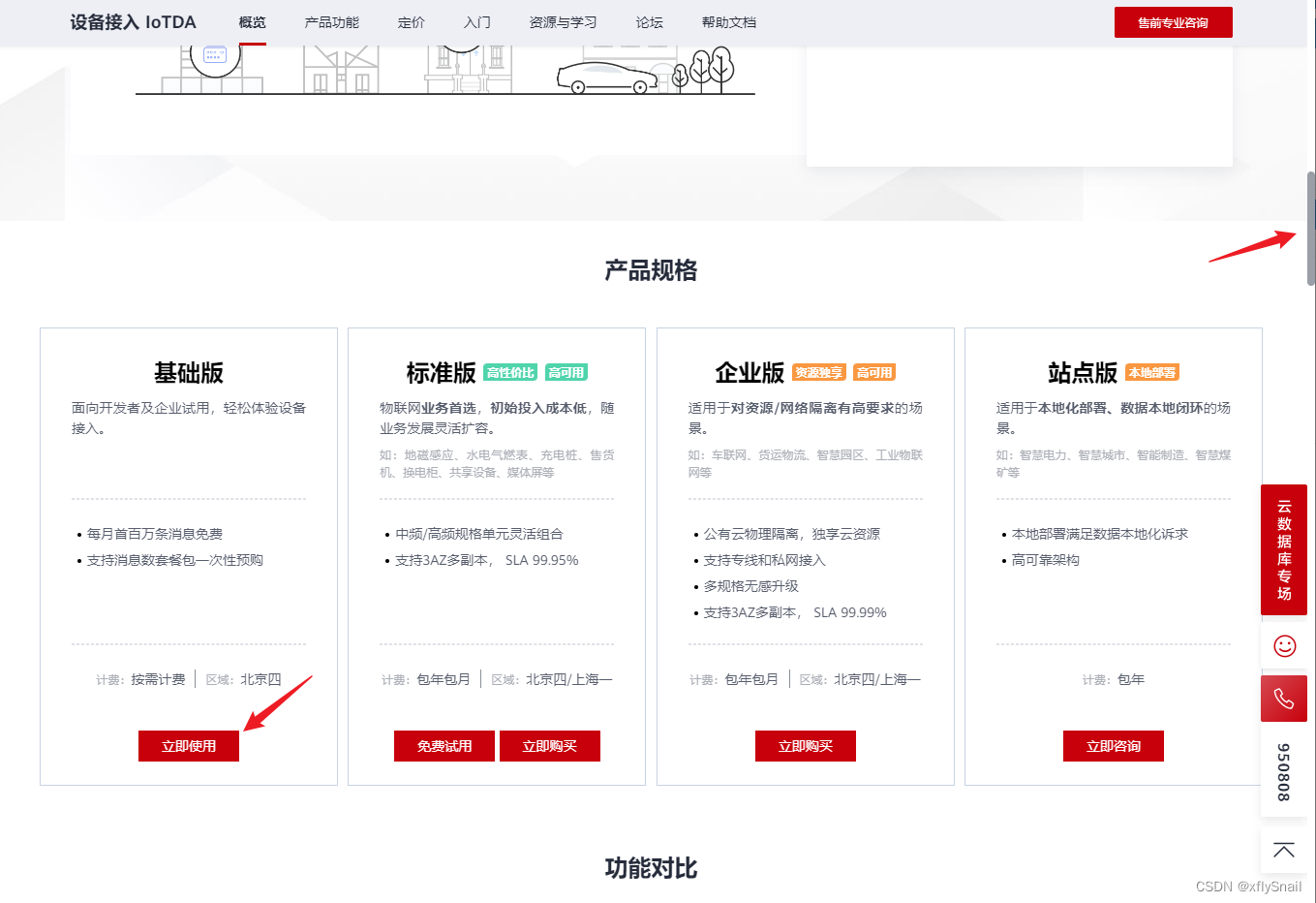Image resolution: width=1316 pixels, height=903 pixels.
Task: Click the back-to-top arrow icon
Action: click(1284, 851)
